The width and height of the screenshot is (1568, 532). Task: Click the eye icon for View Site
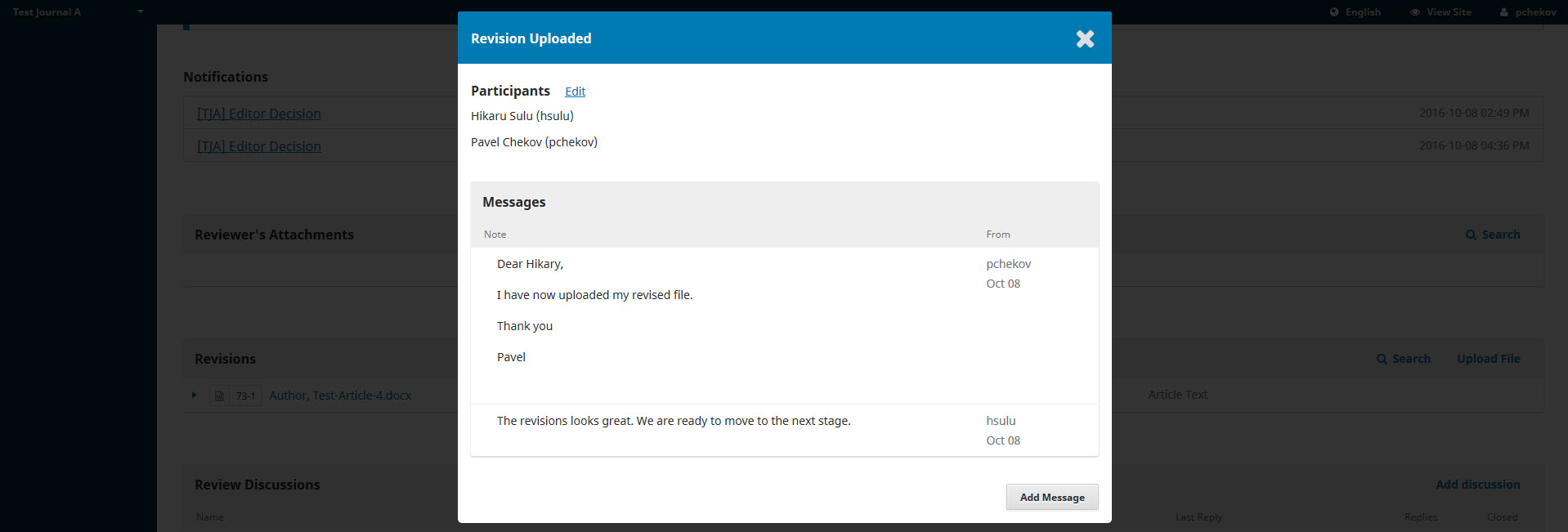pos(1415,12)
